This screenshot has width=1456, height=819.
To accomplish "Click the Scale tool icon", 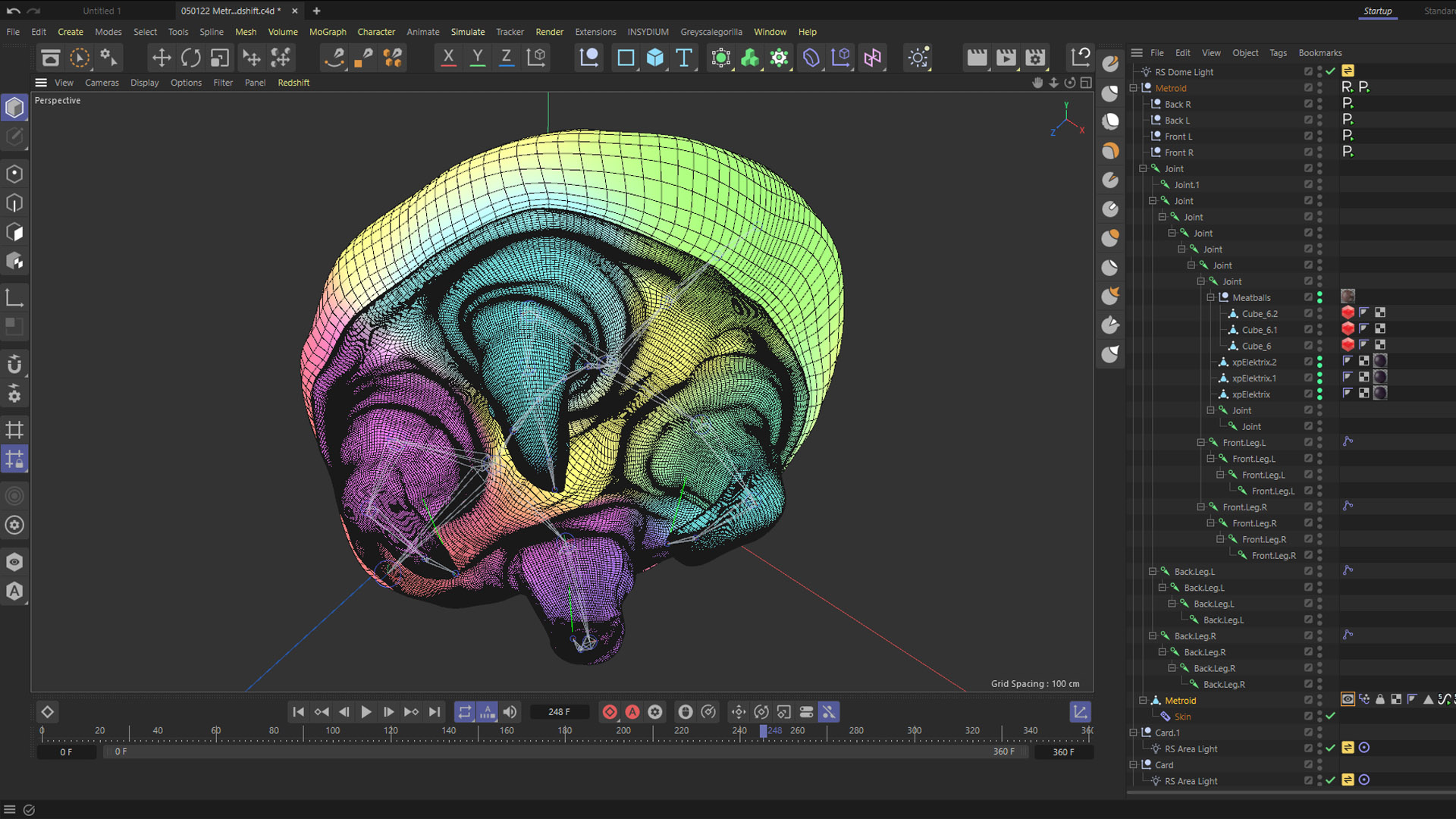I will pyautogui.click(x=220, y=58).
